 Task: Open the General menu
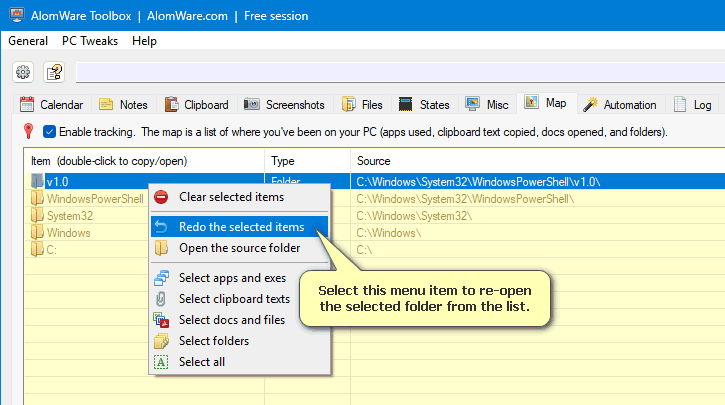pos(28,41)
